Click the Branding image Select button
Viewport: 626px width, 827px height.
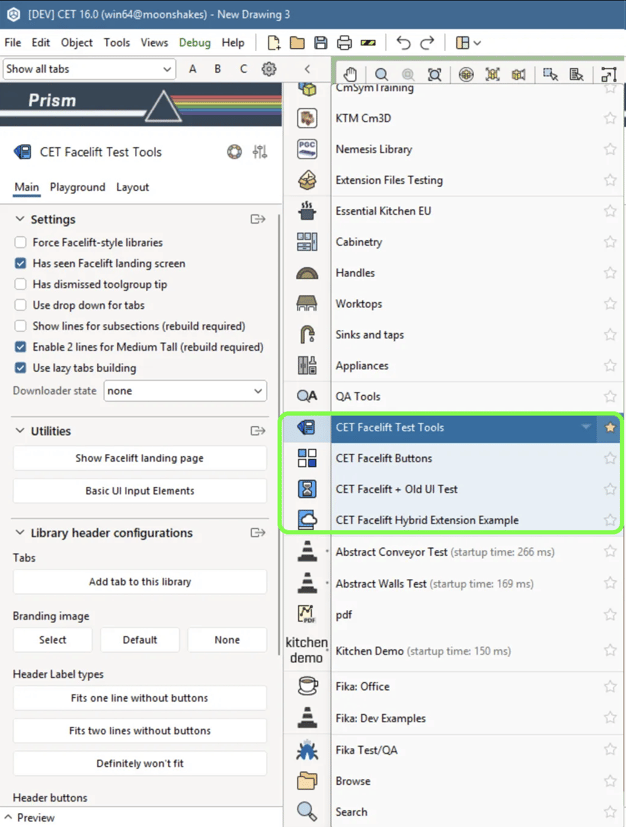click(53, 640)
